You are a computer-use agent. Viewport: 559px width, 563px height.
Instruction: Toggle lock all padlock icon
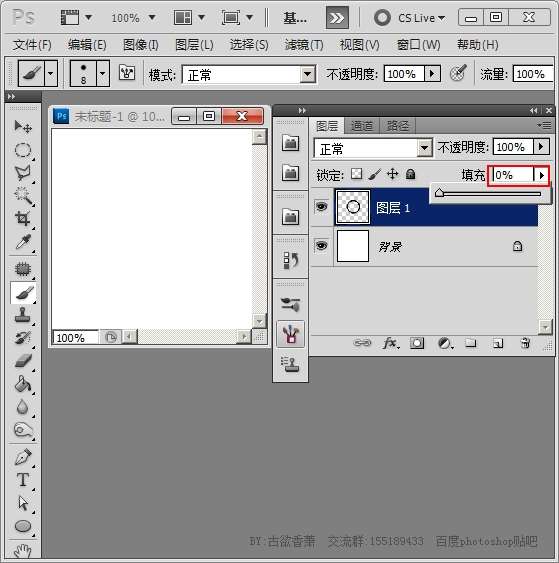click(410, 175)
